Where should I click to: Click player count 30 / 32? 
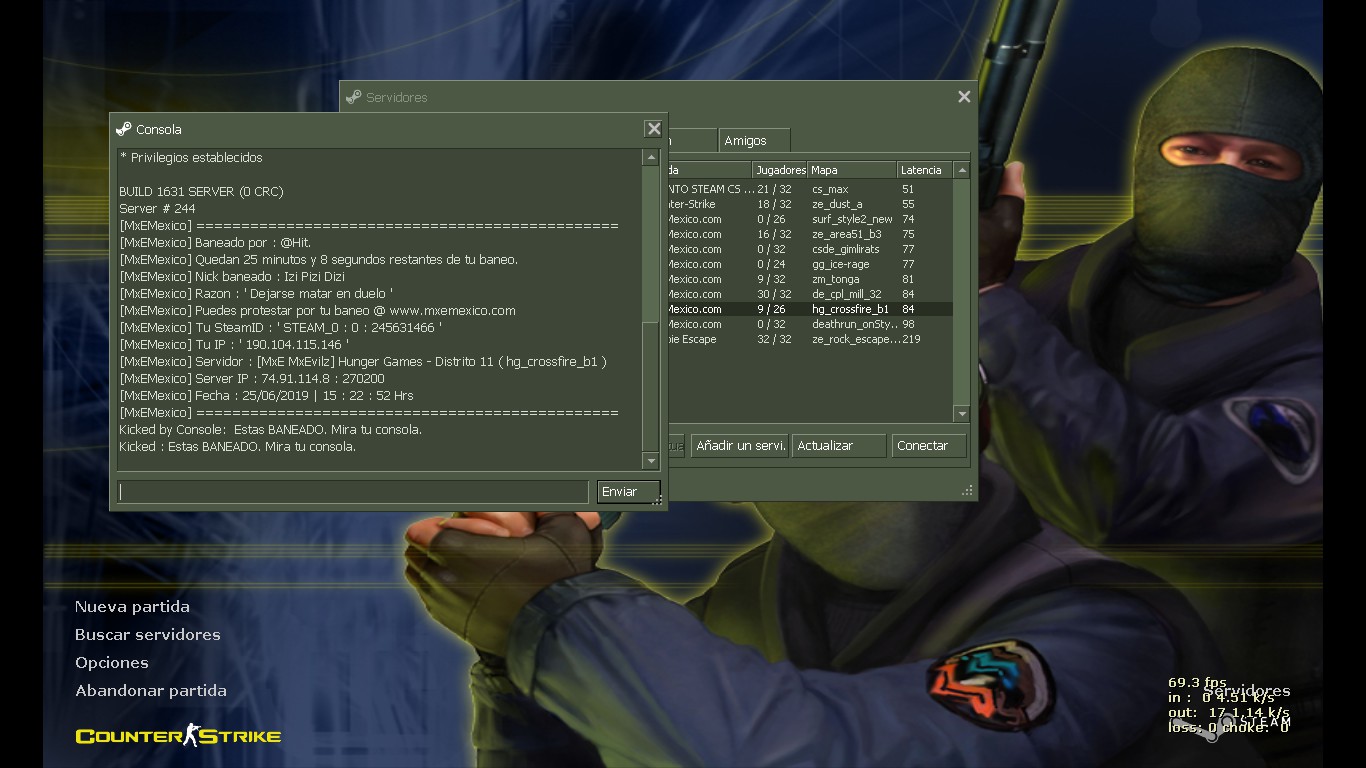pos(774,294)
